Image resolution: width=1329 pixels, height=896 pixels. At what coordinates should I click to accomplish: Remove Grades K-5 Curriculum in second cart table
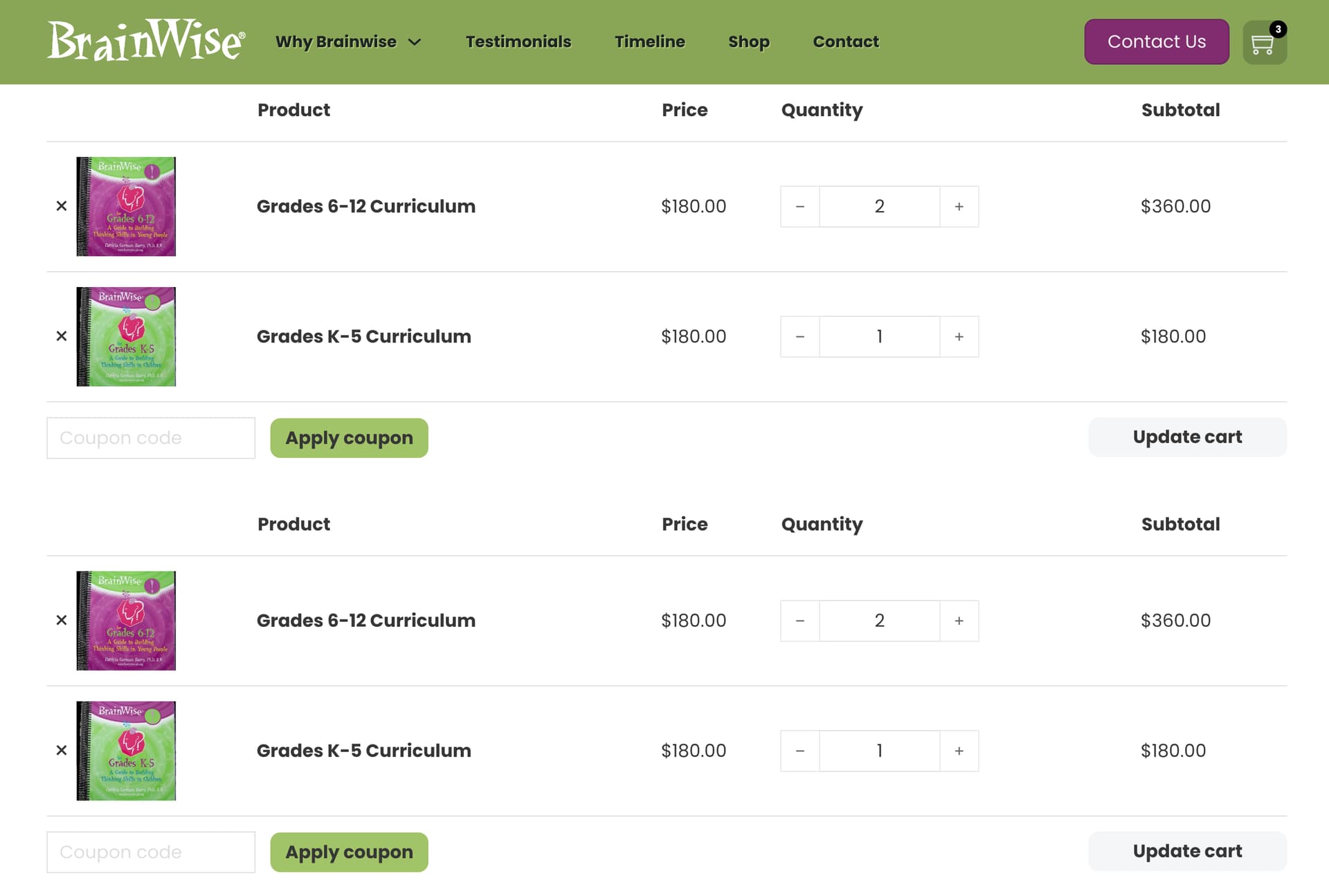[62, 751]
